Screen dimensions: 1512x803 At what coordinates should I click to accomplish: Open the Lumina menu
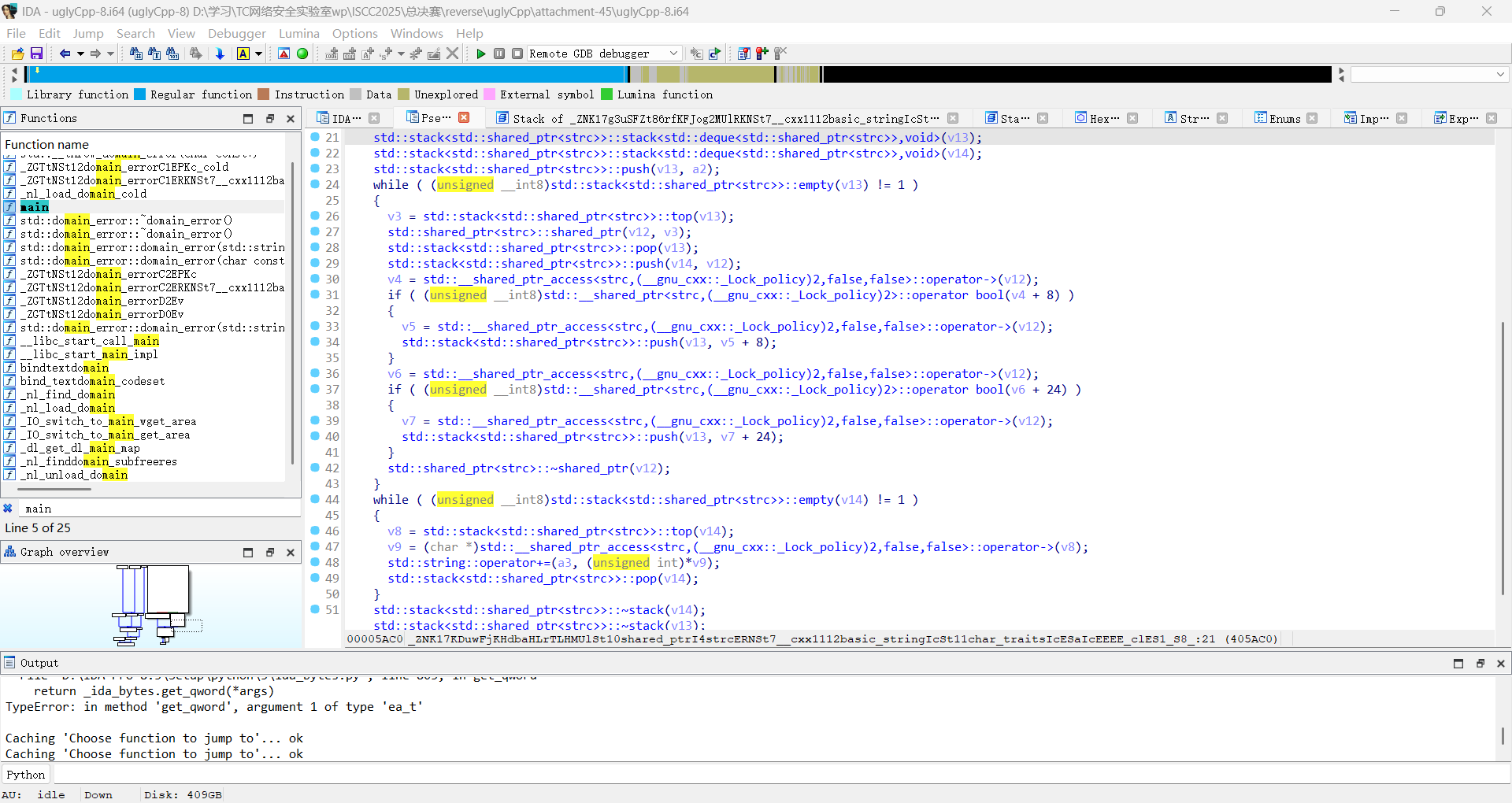(x=299, y=33)
